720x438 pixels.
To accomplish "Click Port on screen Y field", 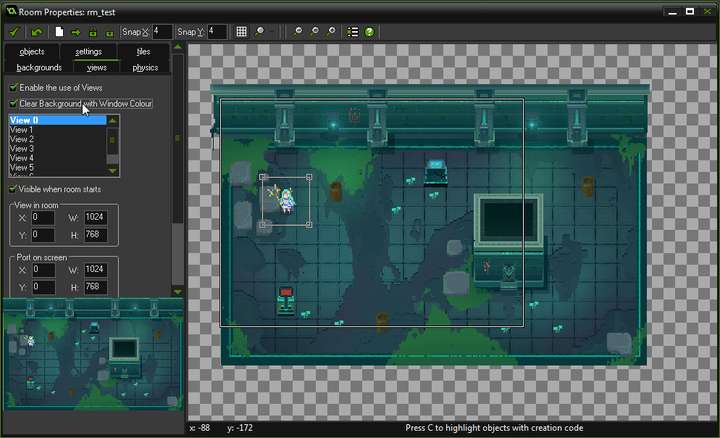I will tap(43, 287).
